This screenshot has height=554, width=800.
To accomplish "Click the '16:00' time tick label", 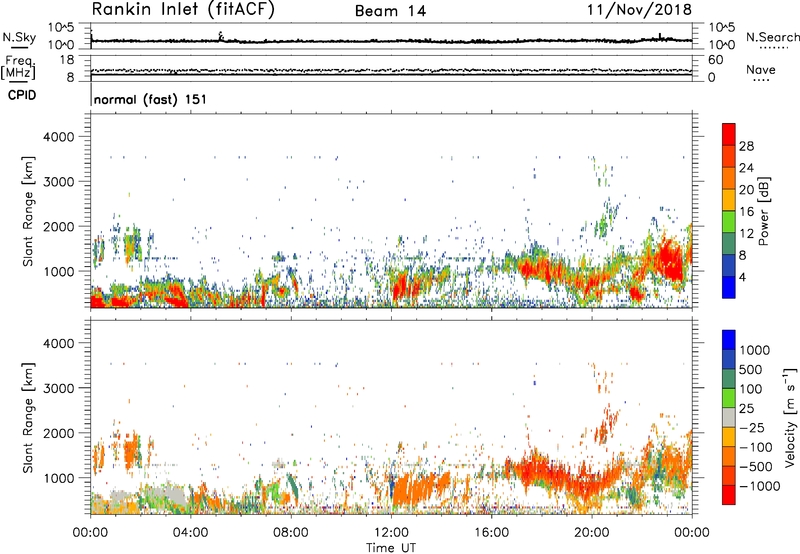I will (x=491, y=533).
